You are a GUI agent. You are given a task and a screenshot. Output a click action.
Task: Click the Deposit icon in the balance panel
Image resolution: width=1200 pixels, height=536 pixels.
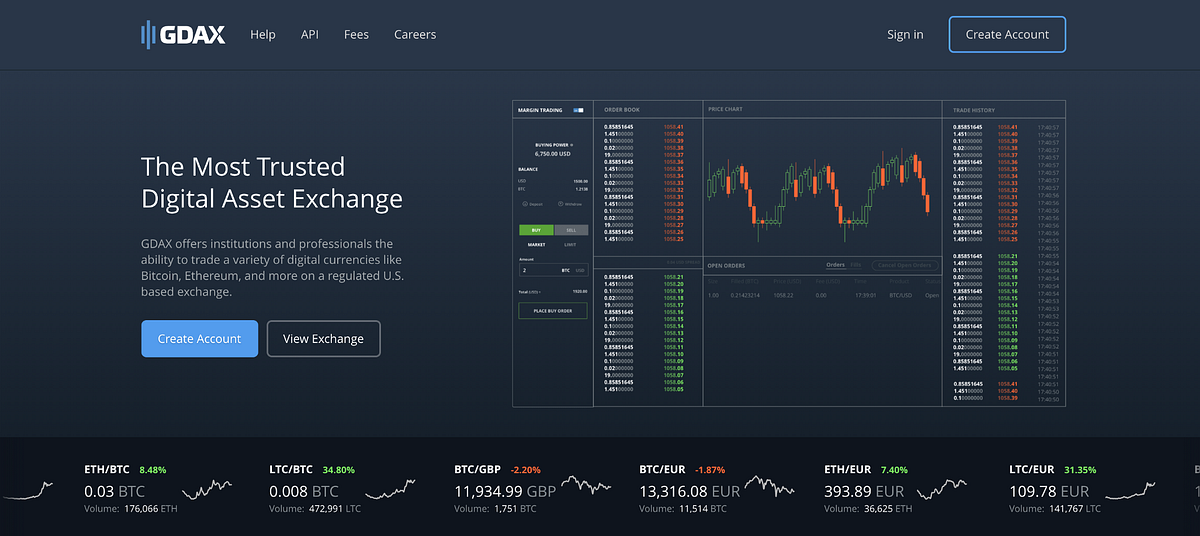coord(525,204)
